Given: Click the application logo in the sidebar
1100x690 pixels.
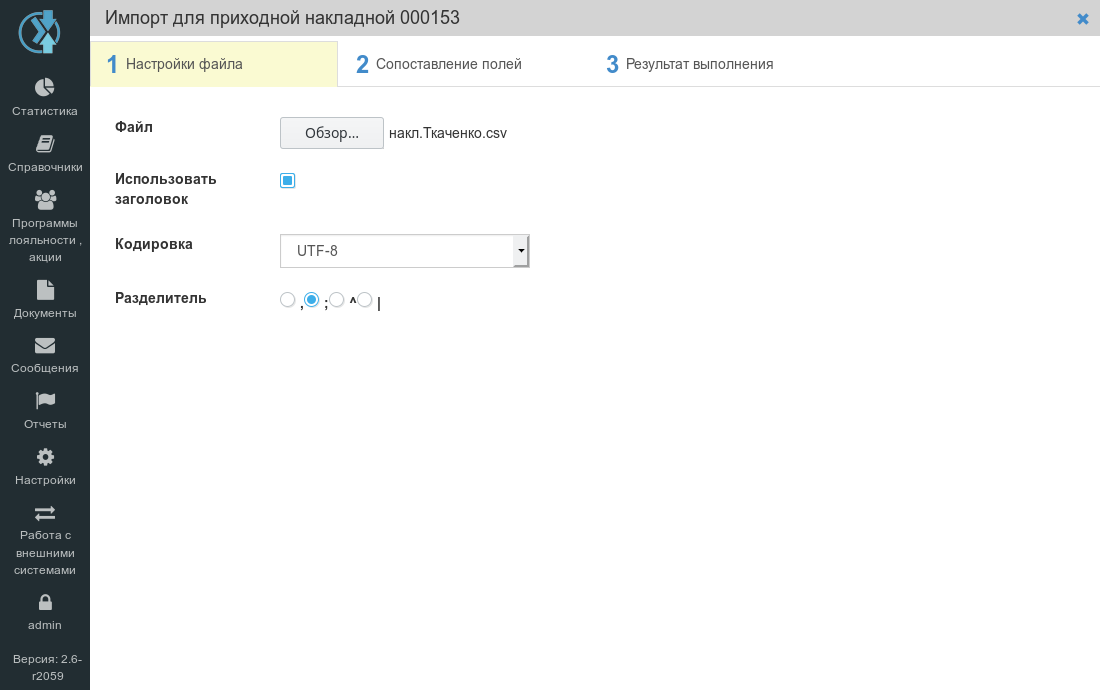Looking at the screenshot, I should (x=40, y=32).
